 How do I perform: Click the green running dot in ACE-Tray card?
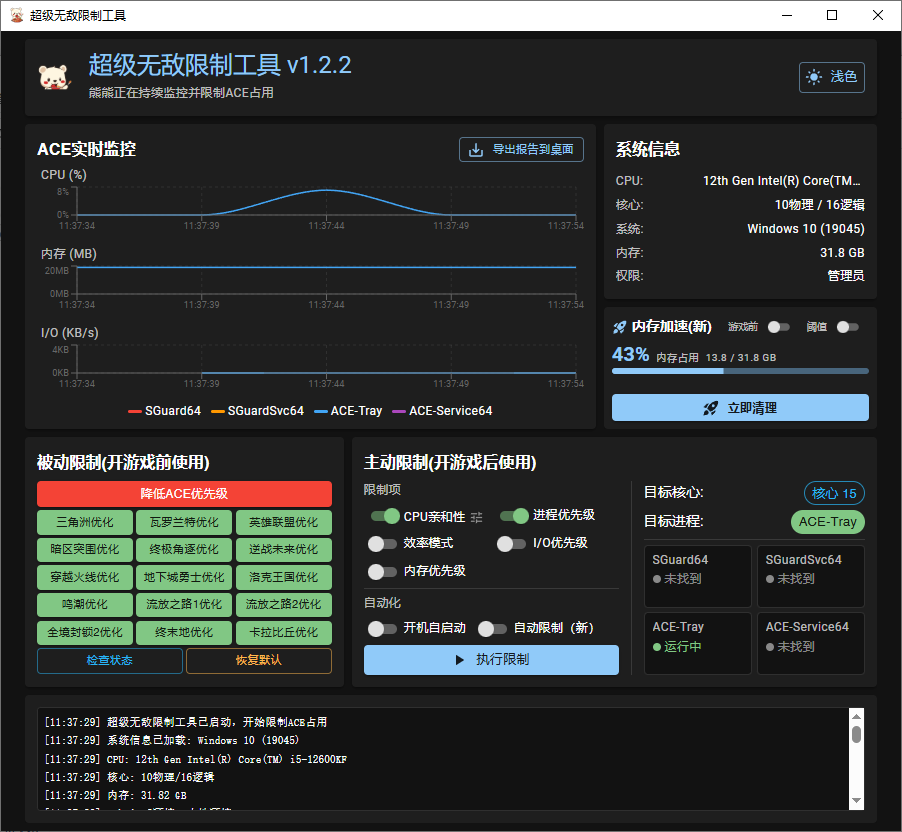(x=656, y=647)
